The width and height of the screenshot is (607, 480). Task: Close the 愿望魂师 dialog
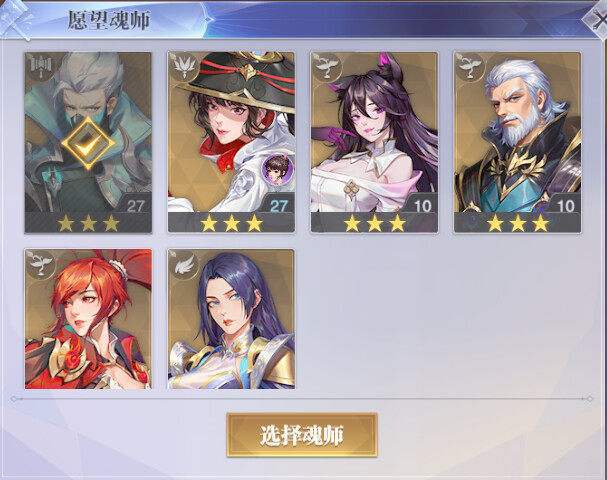[596, 20]
